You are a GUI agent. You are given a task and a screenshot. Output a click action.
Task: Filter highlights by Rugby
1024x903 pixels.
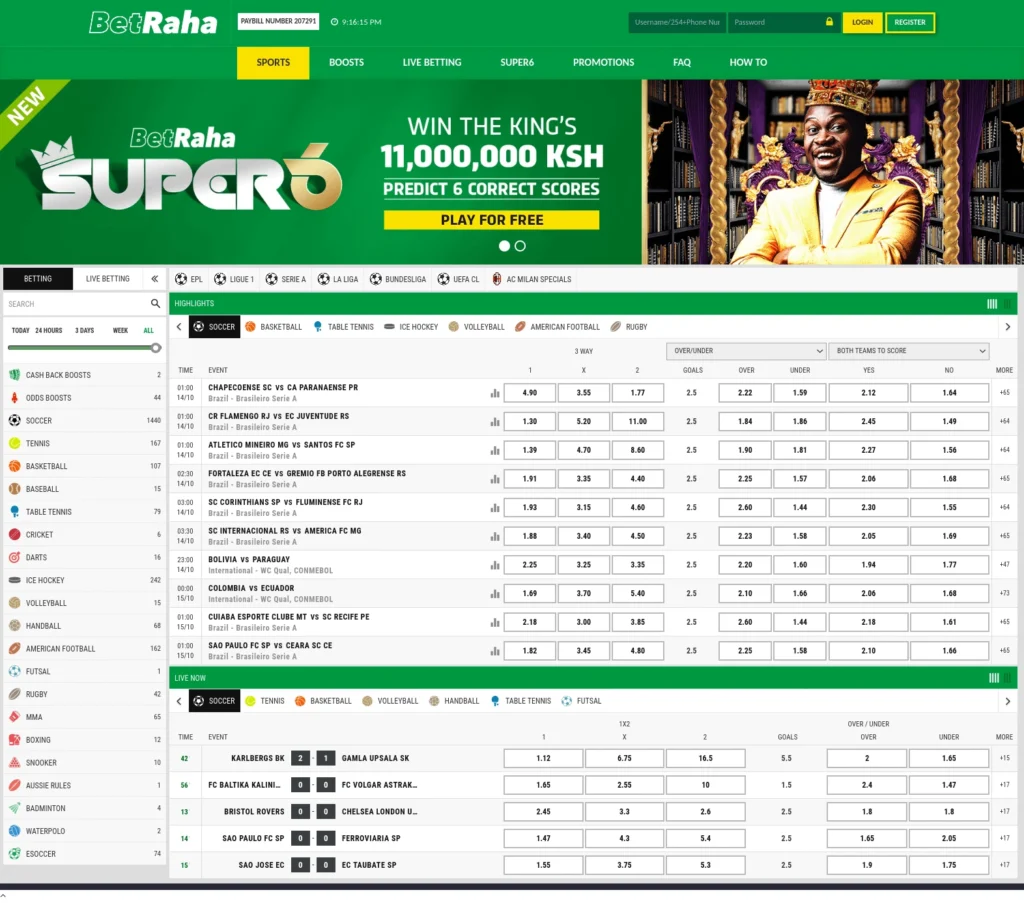click(x=629, y=326)
